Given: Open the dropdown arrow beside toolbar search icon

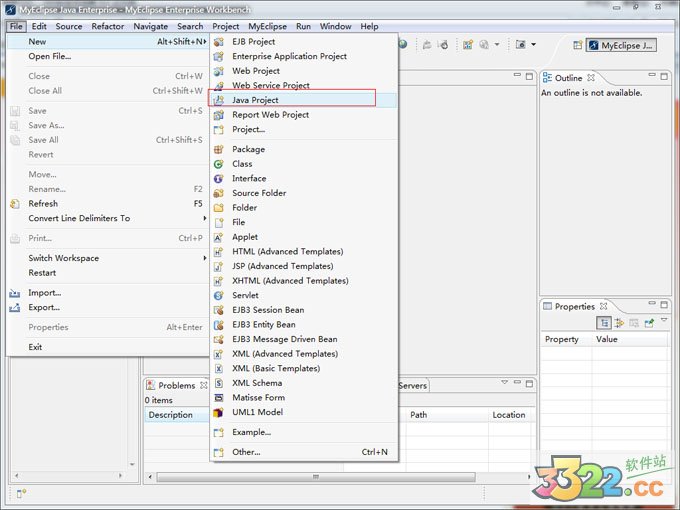Looking at the screenshot, I should click(x=497, y=44).
